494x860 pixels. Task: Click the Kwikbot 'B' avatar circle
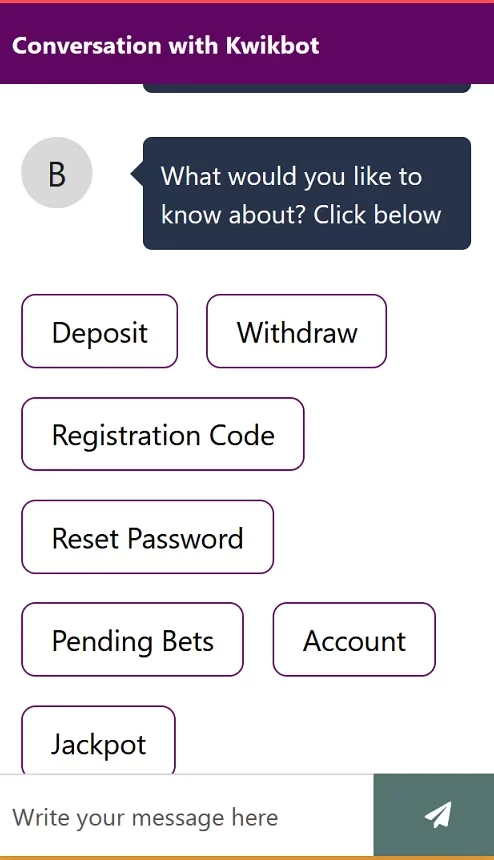56,173
